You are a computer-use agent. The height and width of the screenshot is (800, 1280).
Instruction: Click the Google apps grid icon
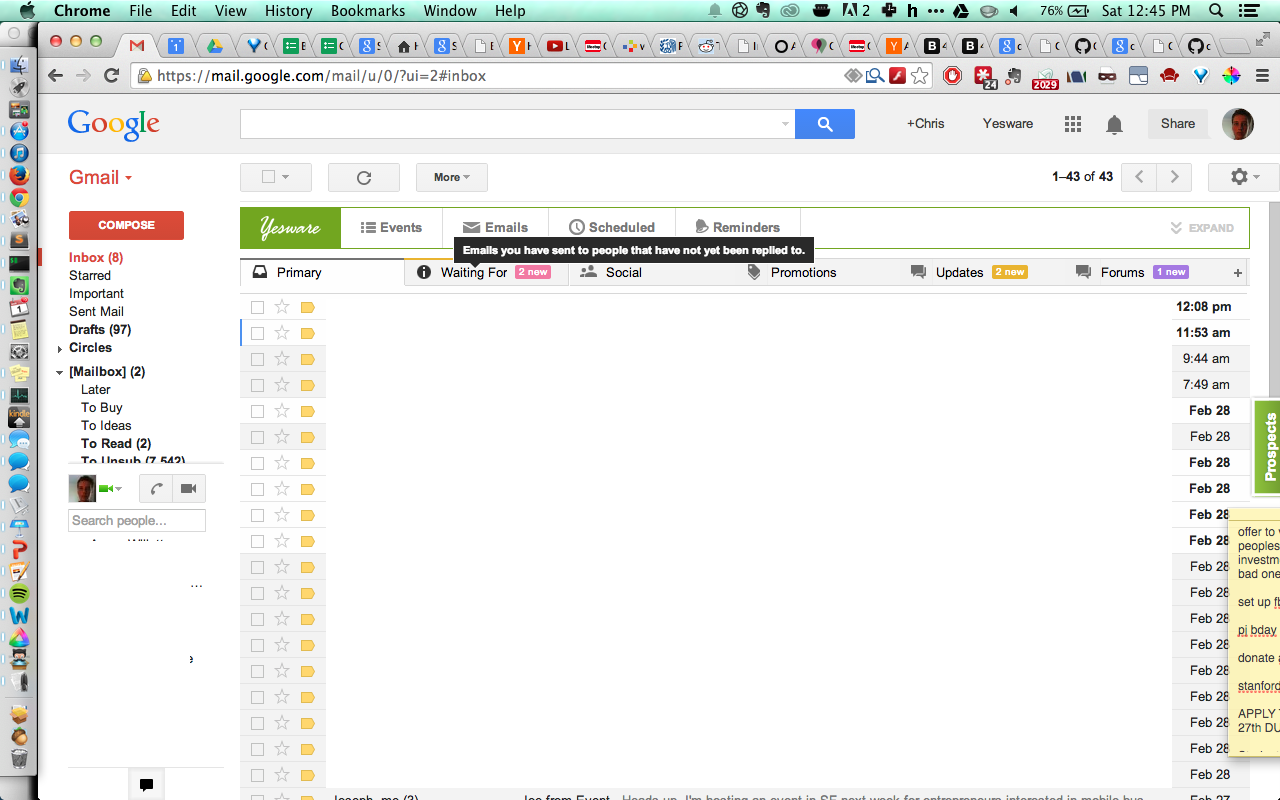tap(1073, 124)
